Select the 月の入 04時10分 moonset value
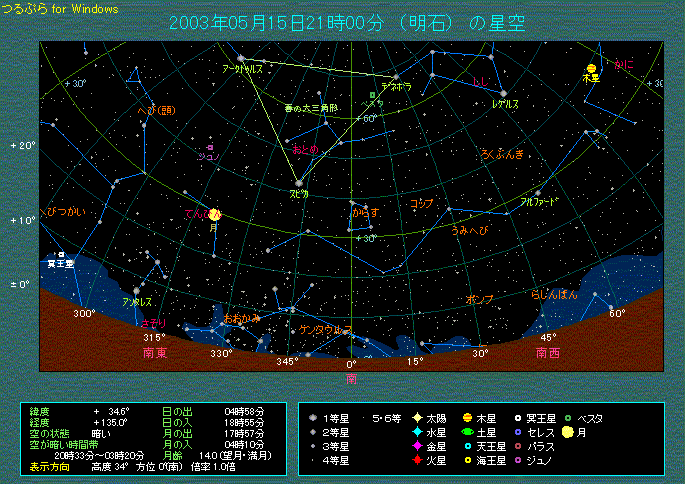 click(x=245, y=445)
